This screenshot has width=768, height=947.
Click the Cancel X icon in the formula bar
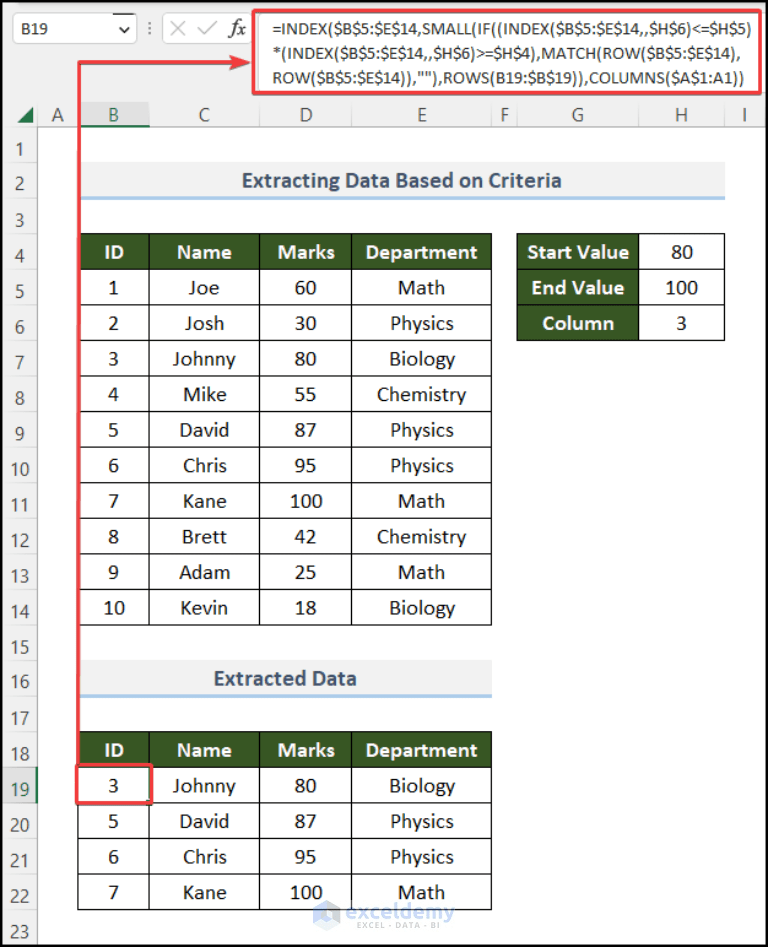point(177,28)
